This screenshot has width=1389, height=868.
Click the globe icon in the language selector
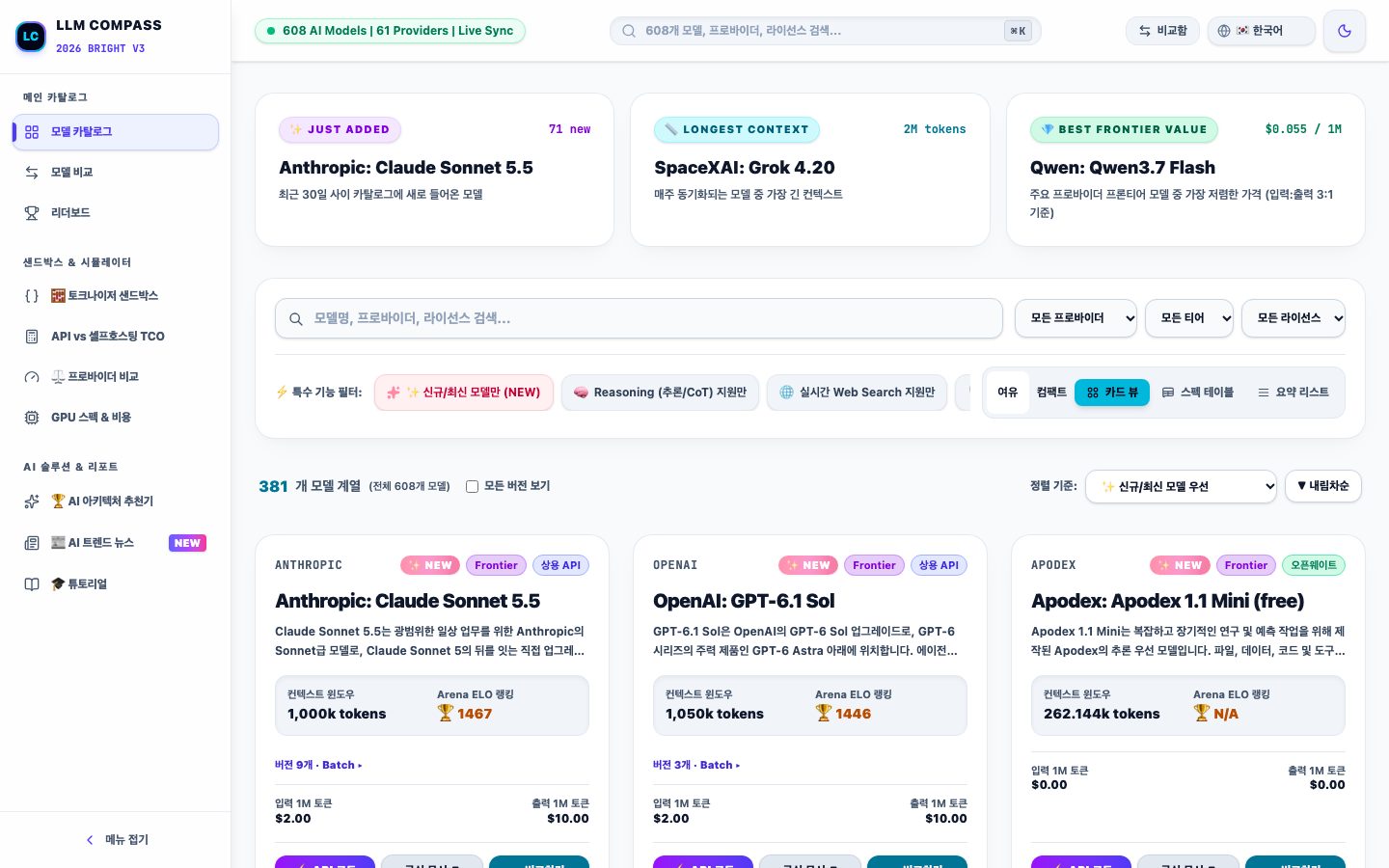coord(1224,31)
